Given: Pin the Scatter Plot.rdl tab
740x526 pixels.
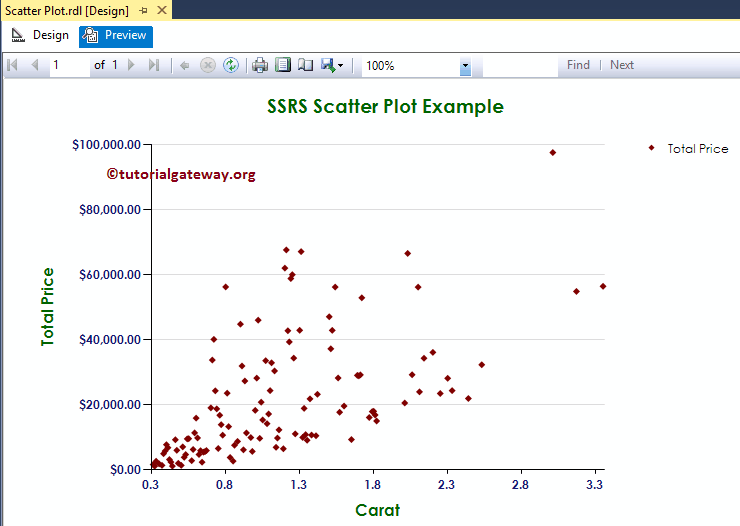Looking at the screenshot, I should coord(143,10).
